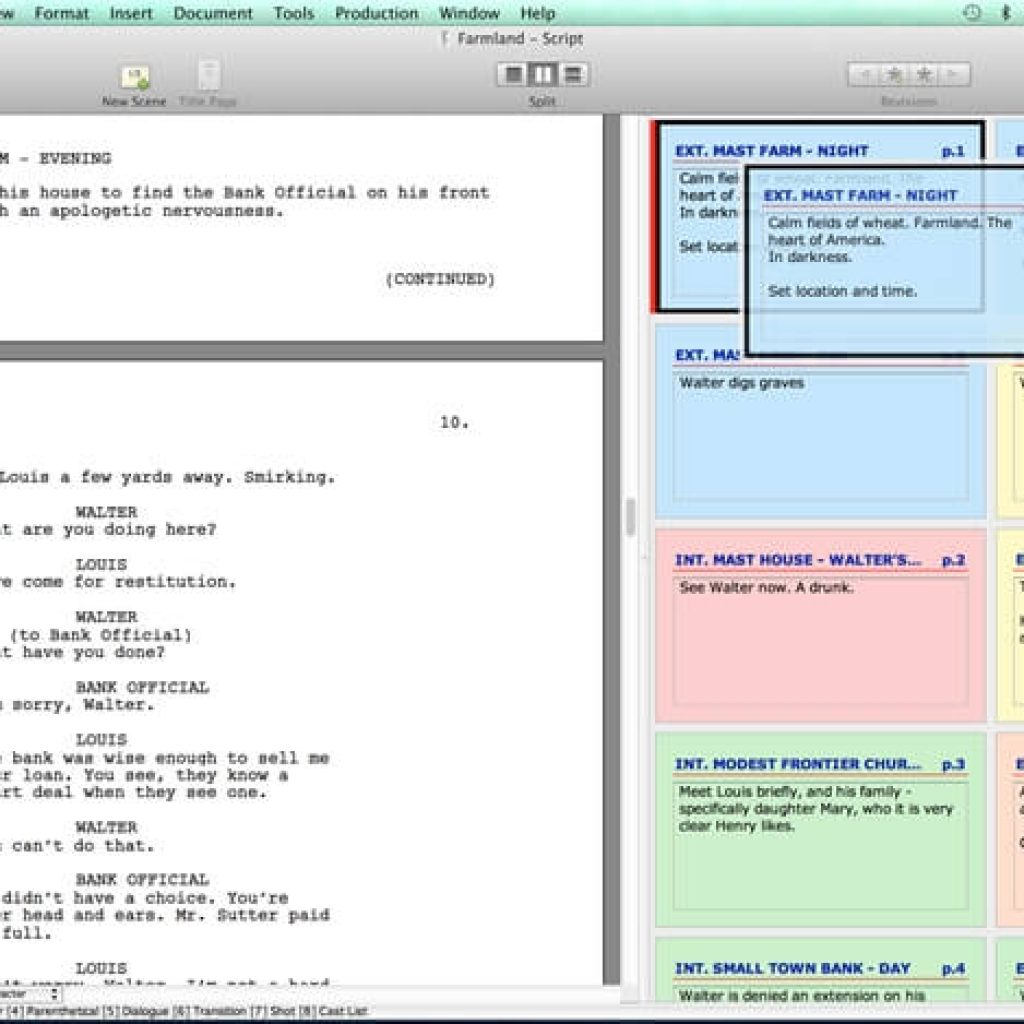The image size is (1024, 1024).
Task: Click the page number 10. in the script
Action: point(454,423)
